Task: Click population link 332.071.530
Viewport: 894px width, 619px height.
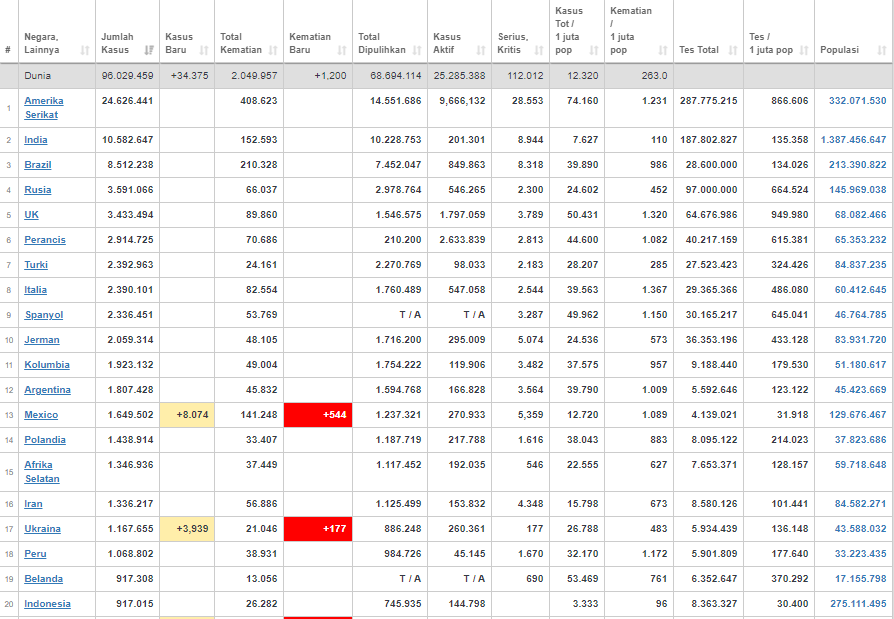Action: (858, 101)
